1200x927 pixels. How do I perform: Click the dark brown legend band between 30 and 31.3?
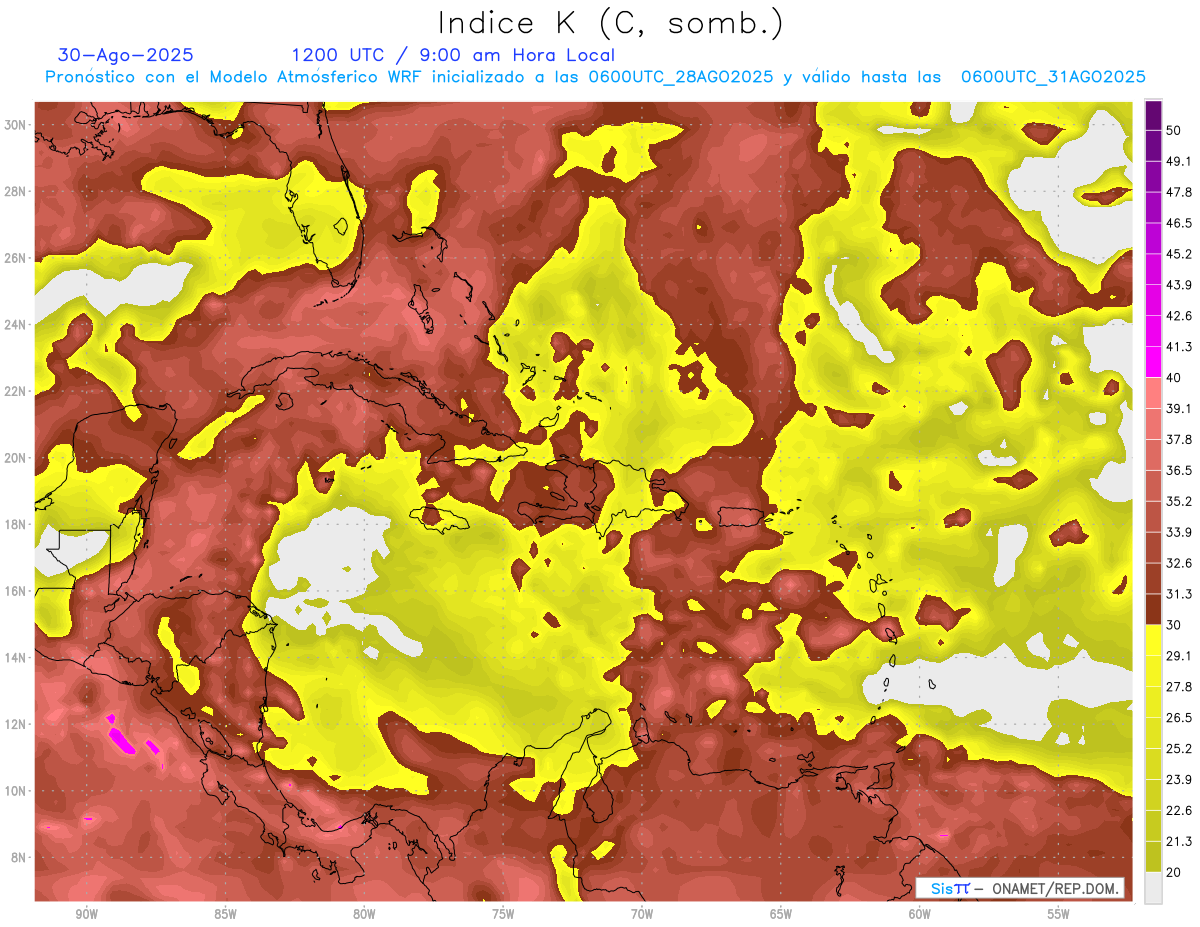pos(1153,609)
